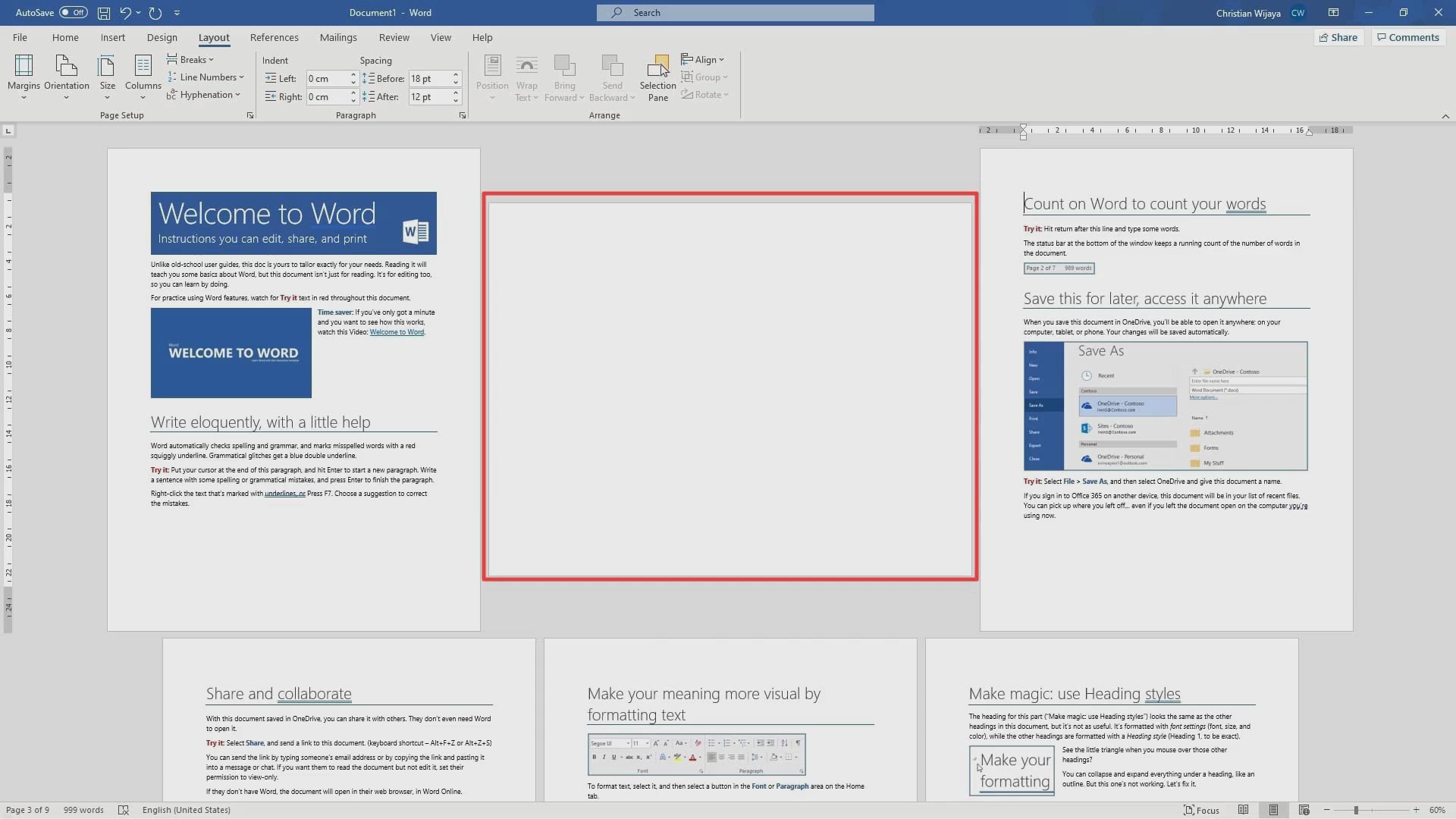
Task: Click the tab selector at ruler corner
Action: click(8, 130)
